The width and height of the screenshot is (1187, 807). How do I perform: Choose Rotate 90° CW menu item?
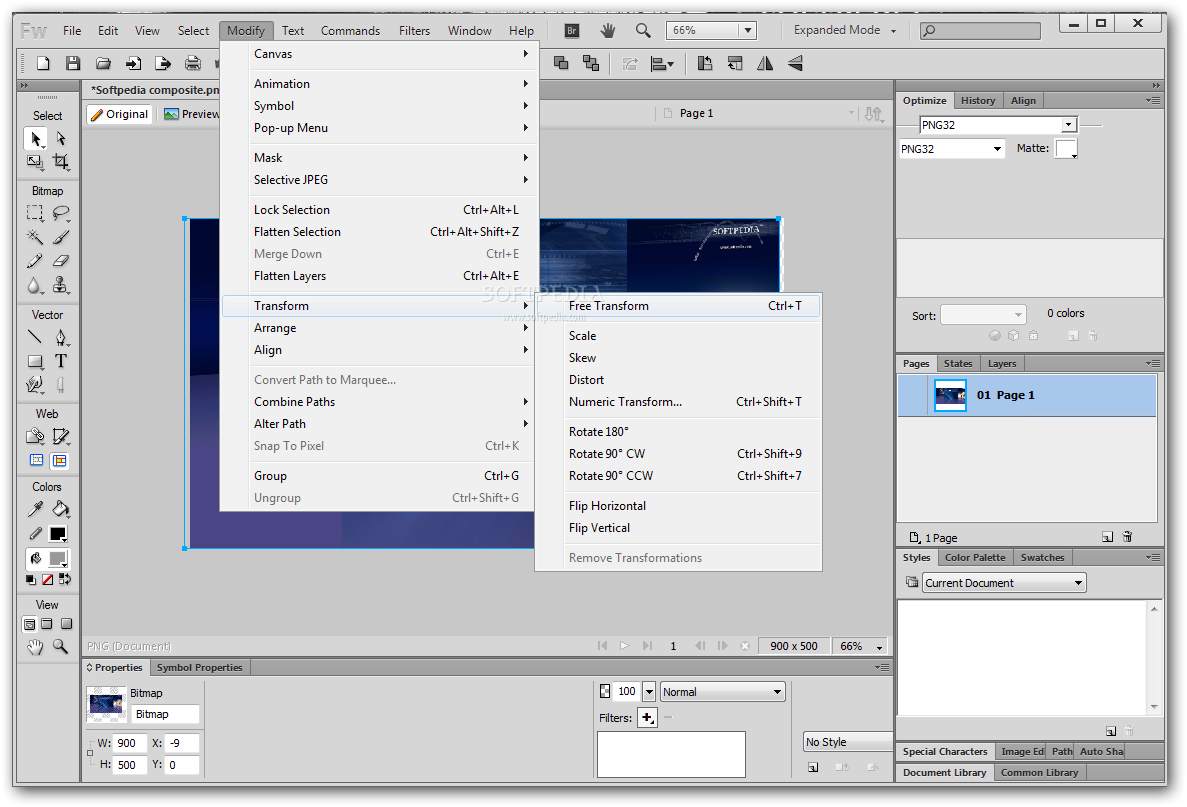point(678,453)
